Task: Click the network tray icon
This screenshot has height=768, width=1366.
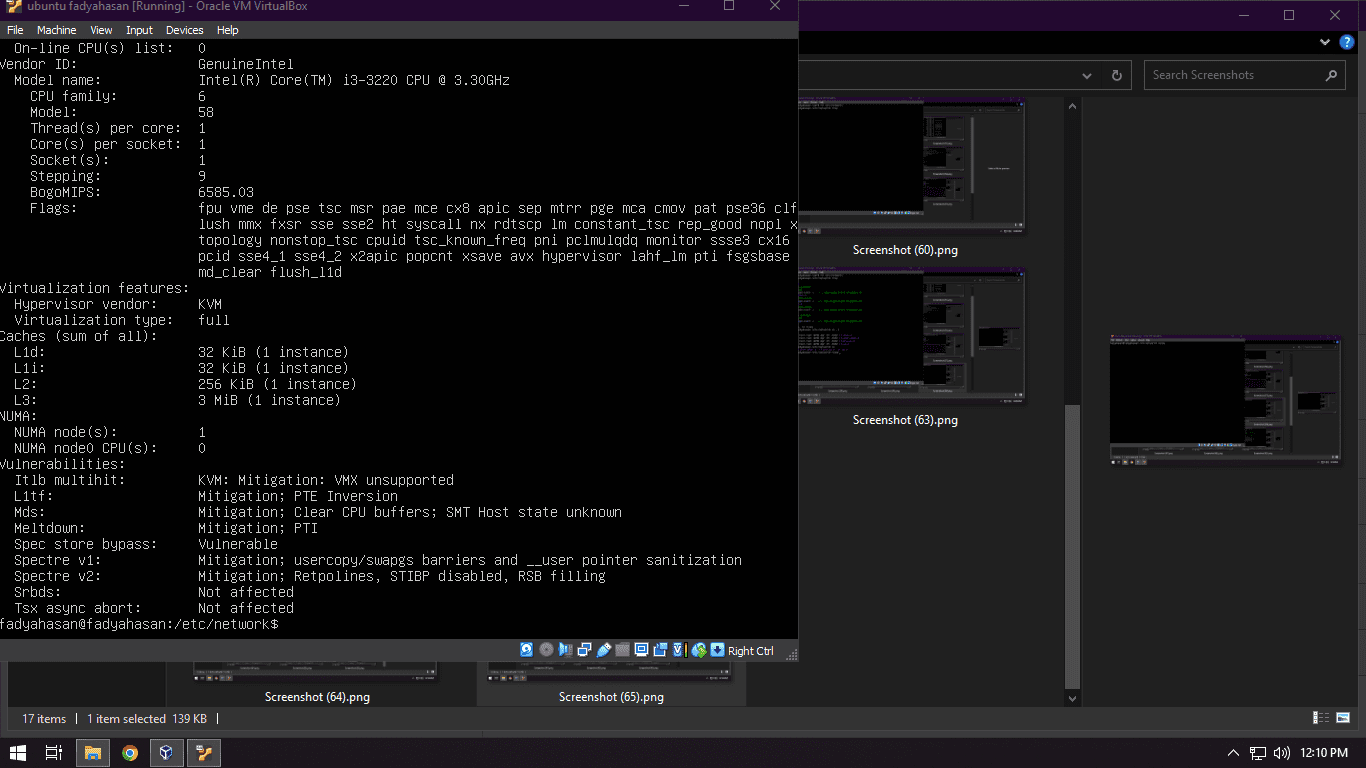Action: coord(1258,753)
